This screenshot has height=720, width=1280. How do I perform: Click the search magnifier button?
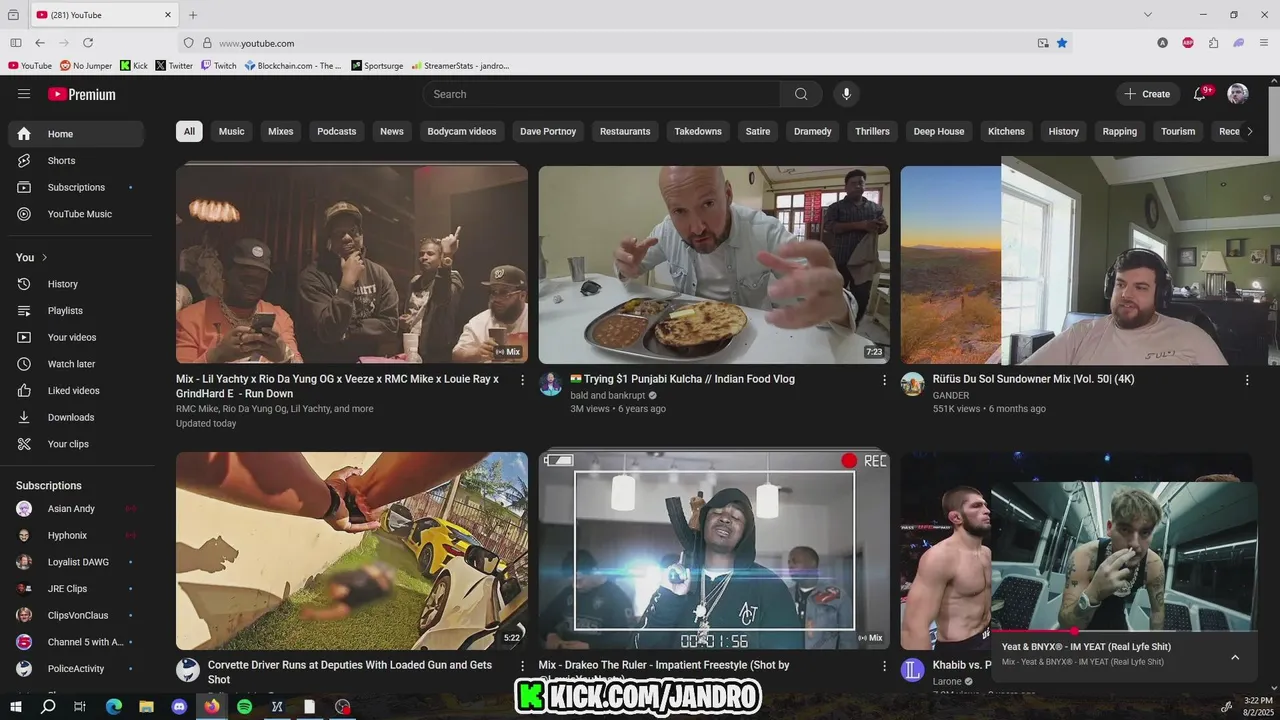pyautogui.click(x=801, y=94)
